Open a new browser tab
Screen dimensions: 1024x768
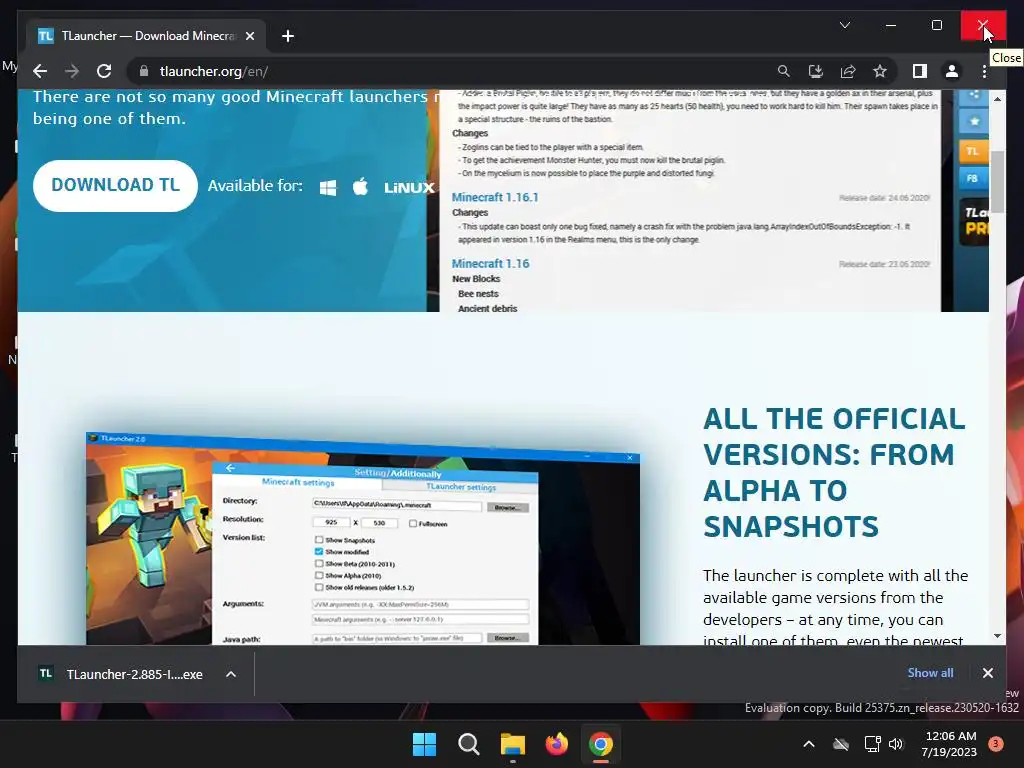pyautogui.click(x=288, y=36)
